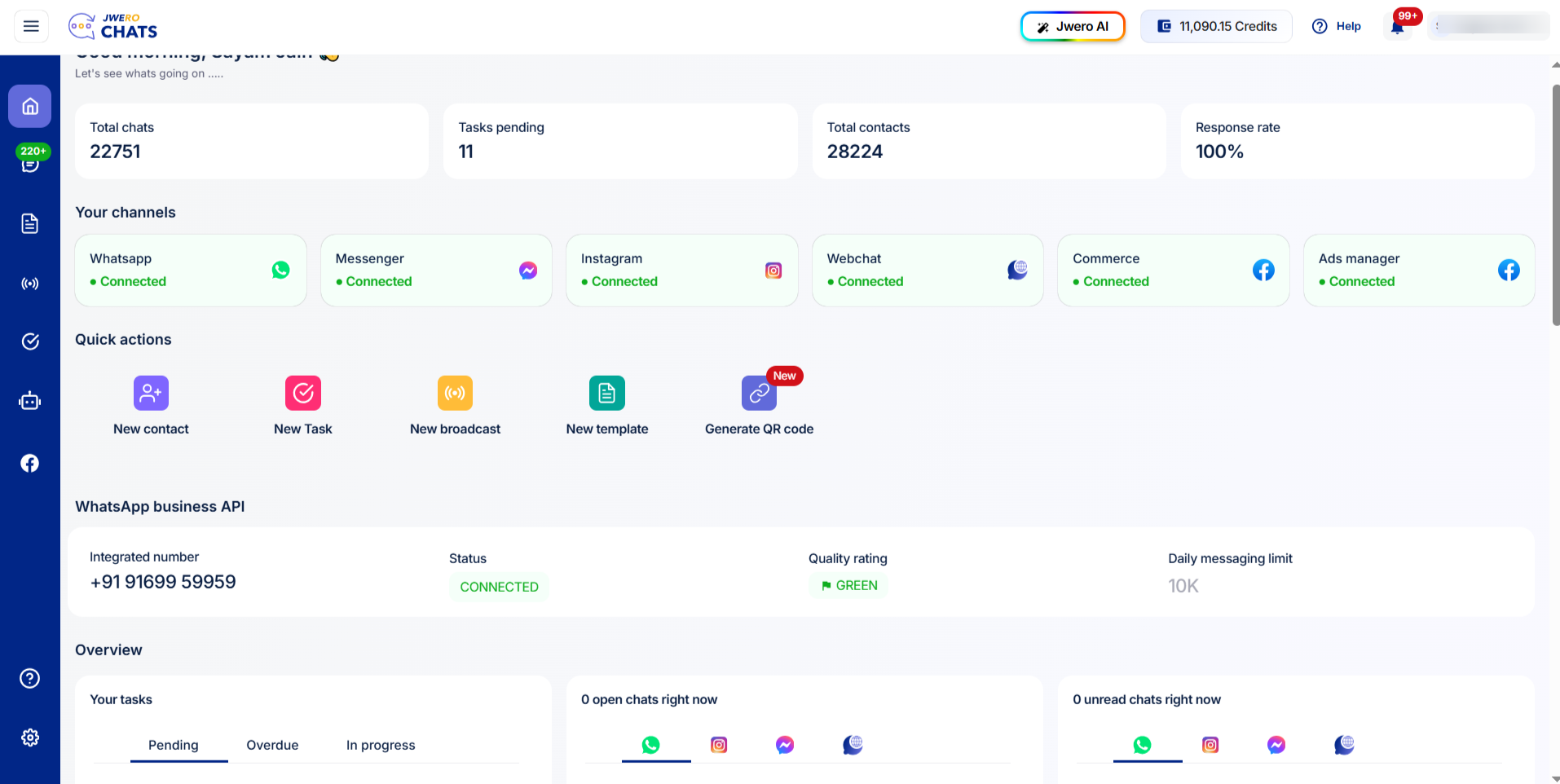The width and height of the screenshot is (1560, 784).
Task: Open the Whatsapp channel card
Action: click(191, 271)
